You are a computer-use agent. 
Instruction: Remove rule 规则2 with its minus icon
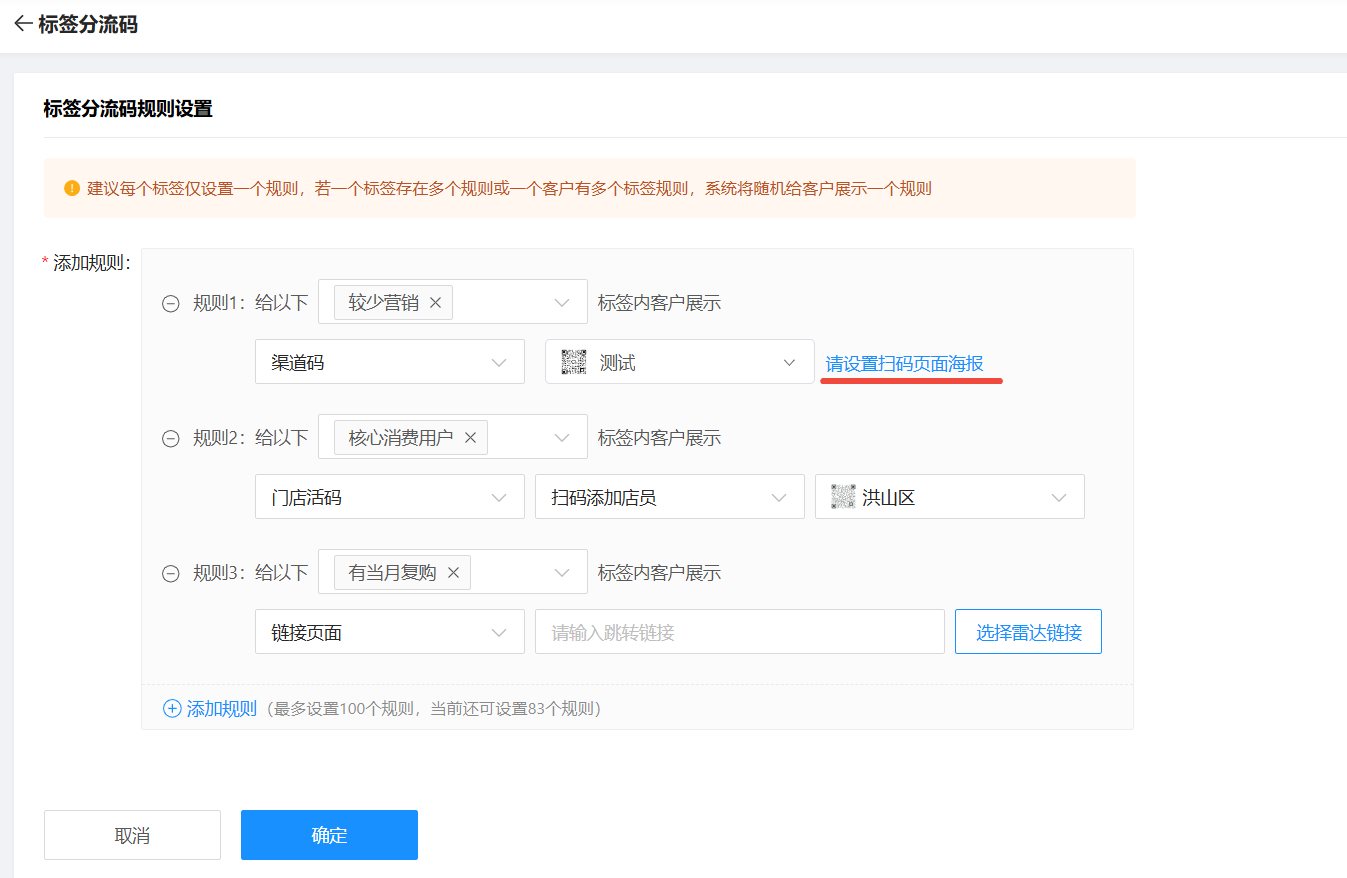pyautogui.click(x=171, y=439)
